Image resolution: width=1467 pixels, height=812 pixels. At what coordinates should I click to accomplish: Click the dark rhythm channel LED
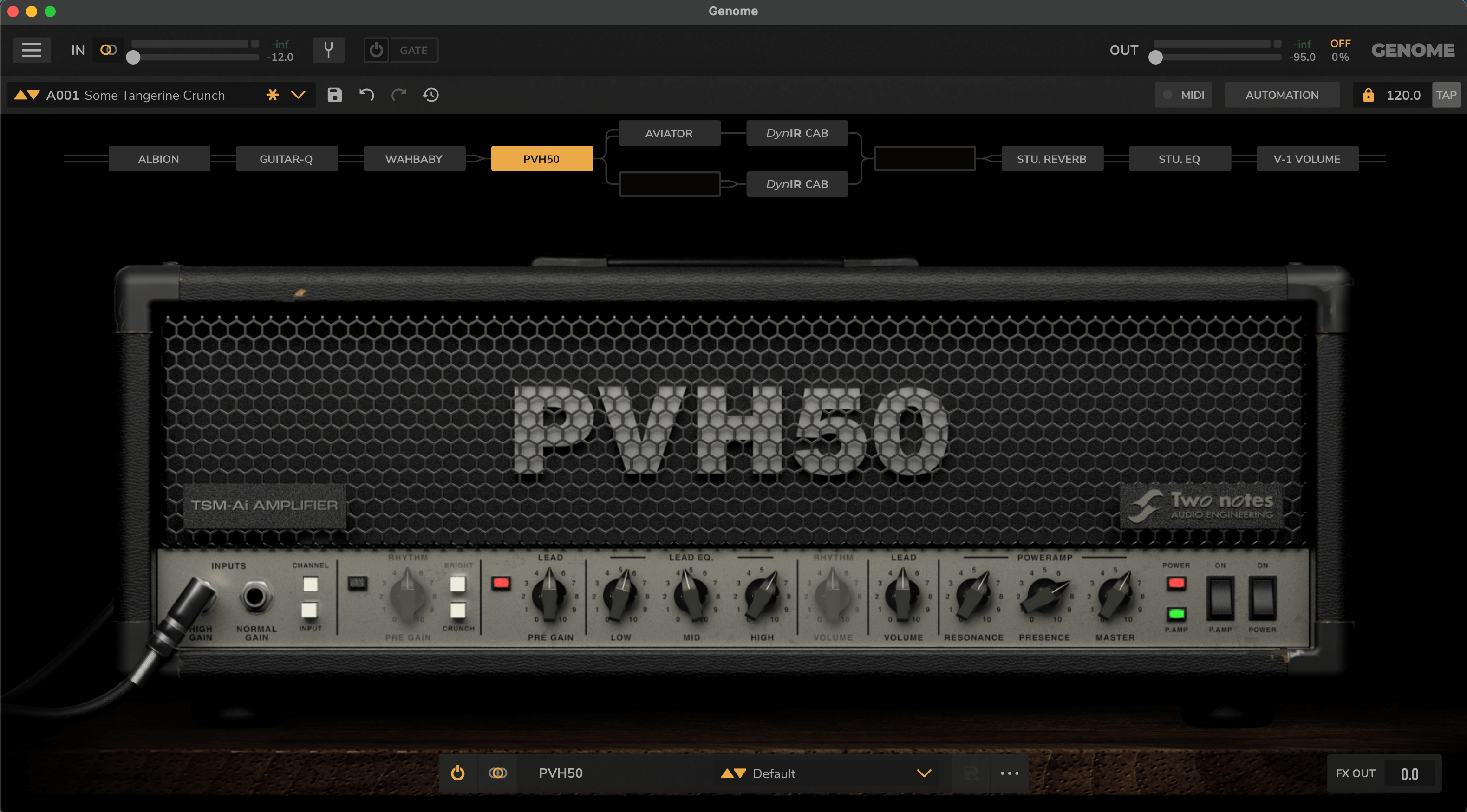pyautogui.click(x=357, y=583)
